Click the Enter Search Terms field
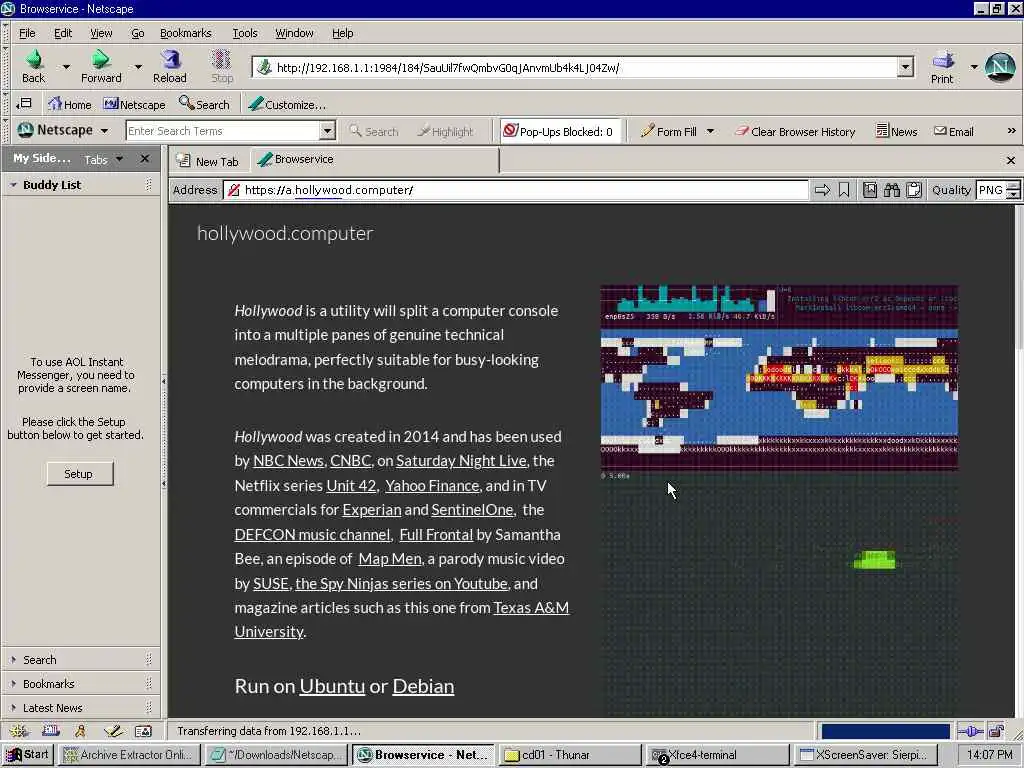Viewport: 1024px width, 768px height. (x=223, y=131)
